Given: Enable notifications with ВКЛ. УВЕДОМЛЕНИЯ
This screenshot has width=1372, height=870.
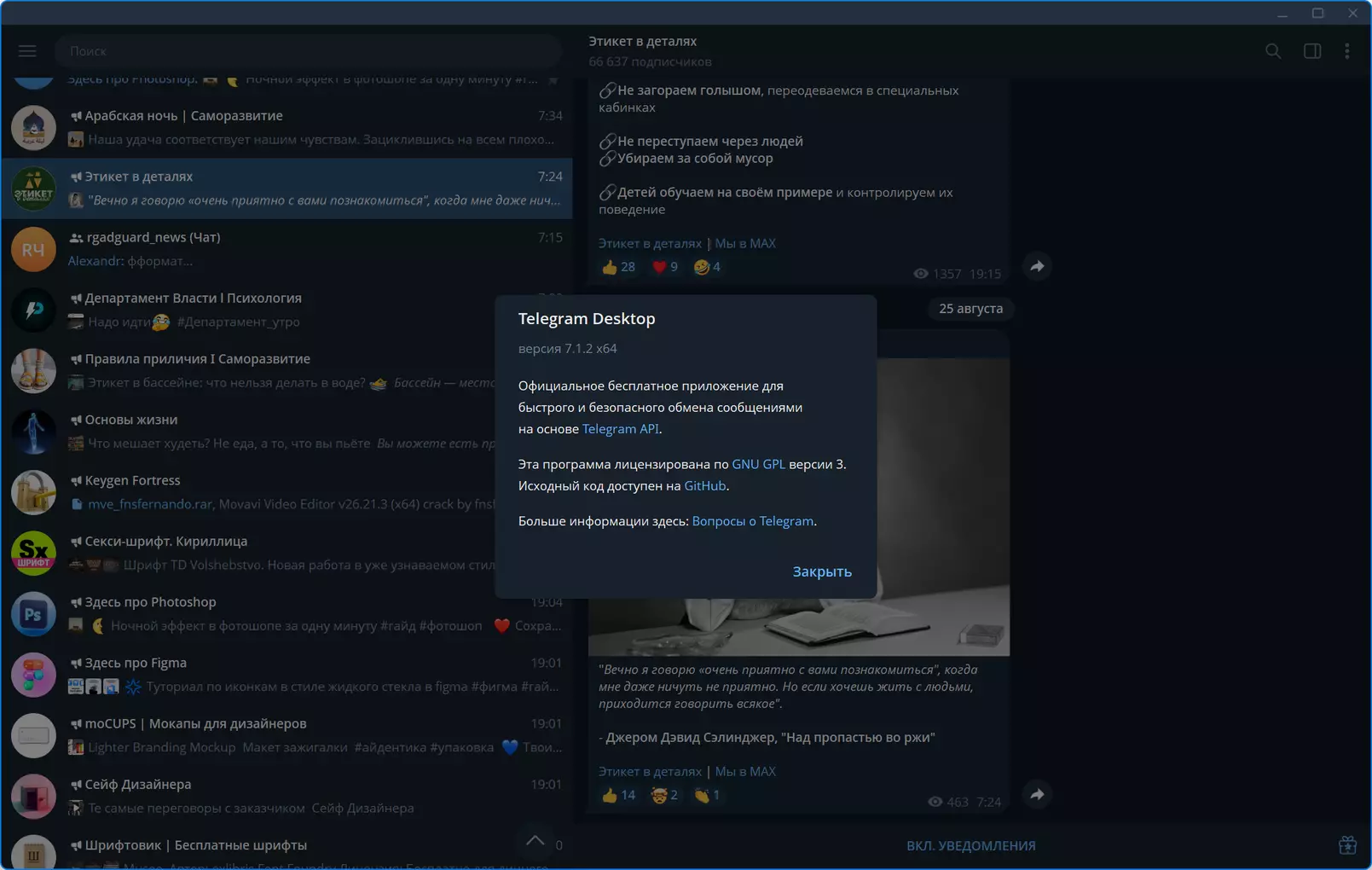Looking at the screenshot, I should tap(970, 846).
